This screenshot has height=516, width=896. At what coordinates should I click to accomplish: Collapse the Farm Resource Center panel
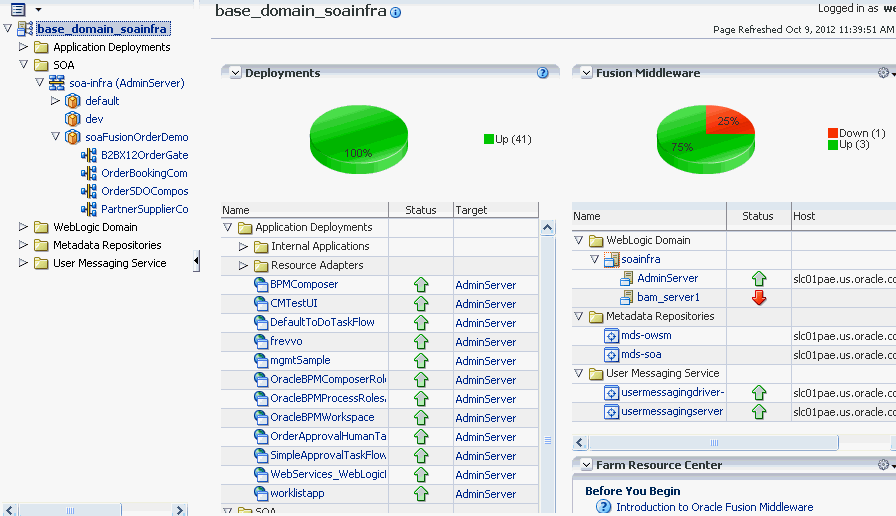[586, 465]
